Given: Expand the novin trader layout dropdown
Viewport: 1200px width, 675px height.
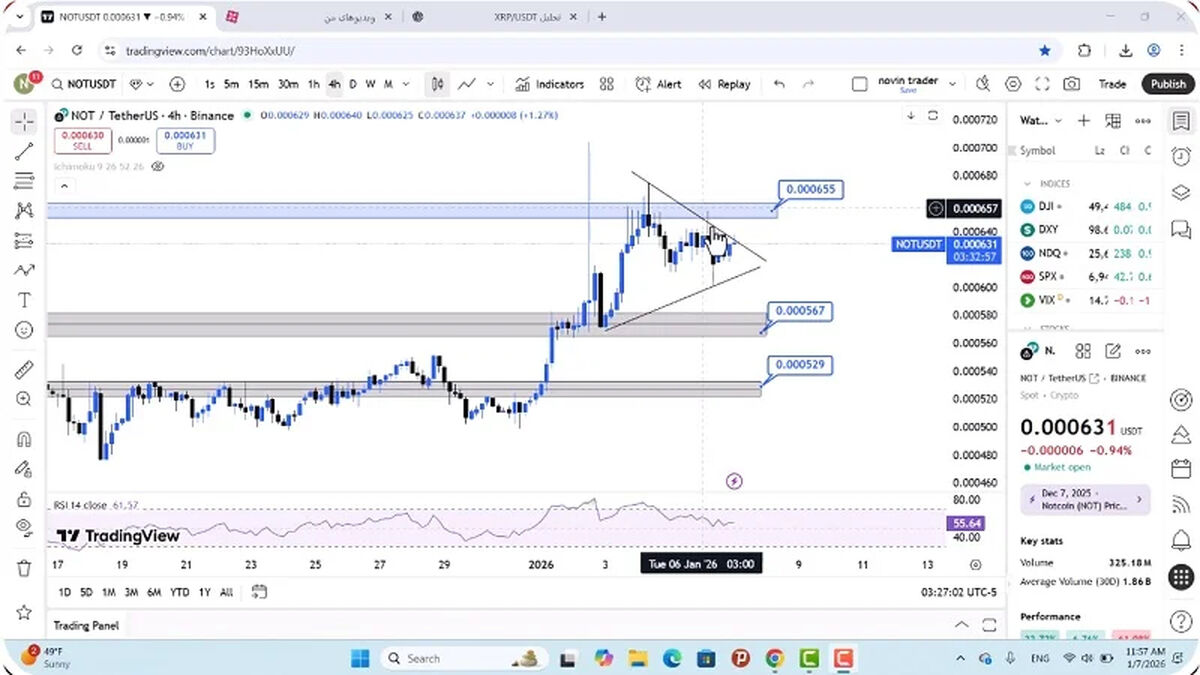Looking at the screenshot, I should [952, 84].
